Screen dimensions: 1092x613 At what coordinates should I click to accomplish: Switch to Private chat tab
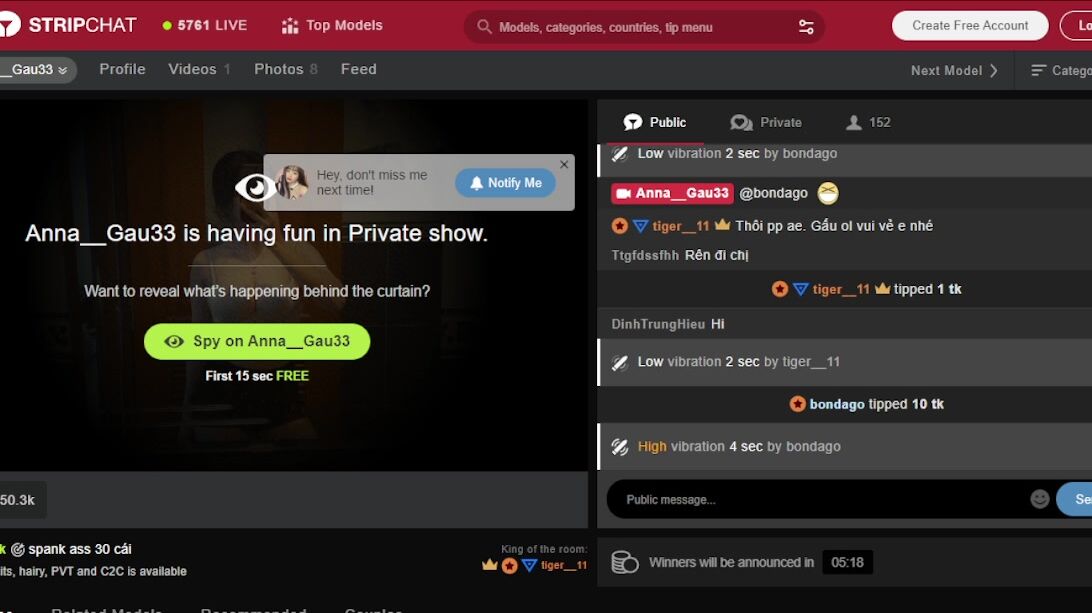point(766,123)
